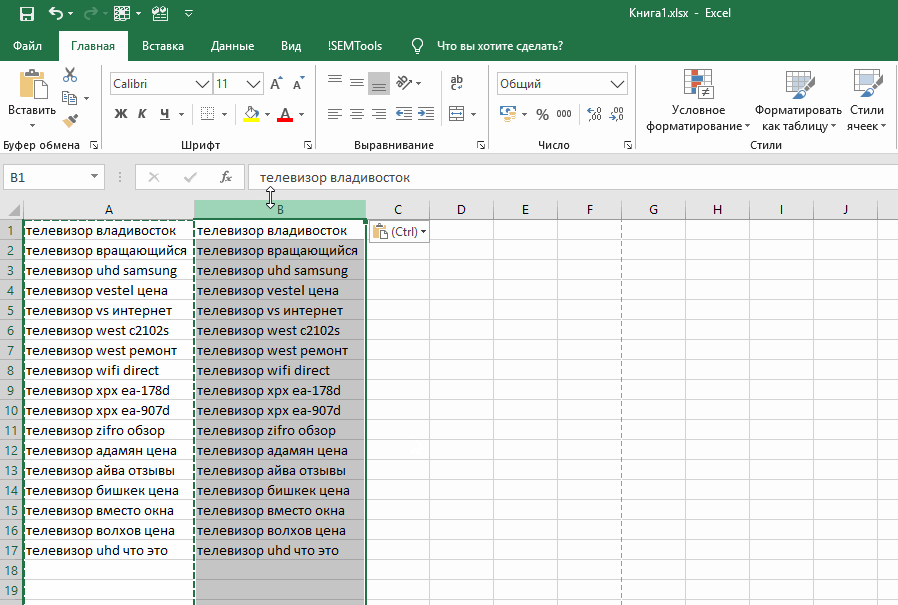This screenshot has width=898, height=605.
Task: Select column C header
Action: [x=397, y=210]
